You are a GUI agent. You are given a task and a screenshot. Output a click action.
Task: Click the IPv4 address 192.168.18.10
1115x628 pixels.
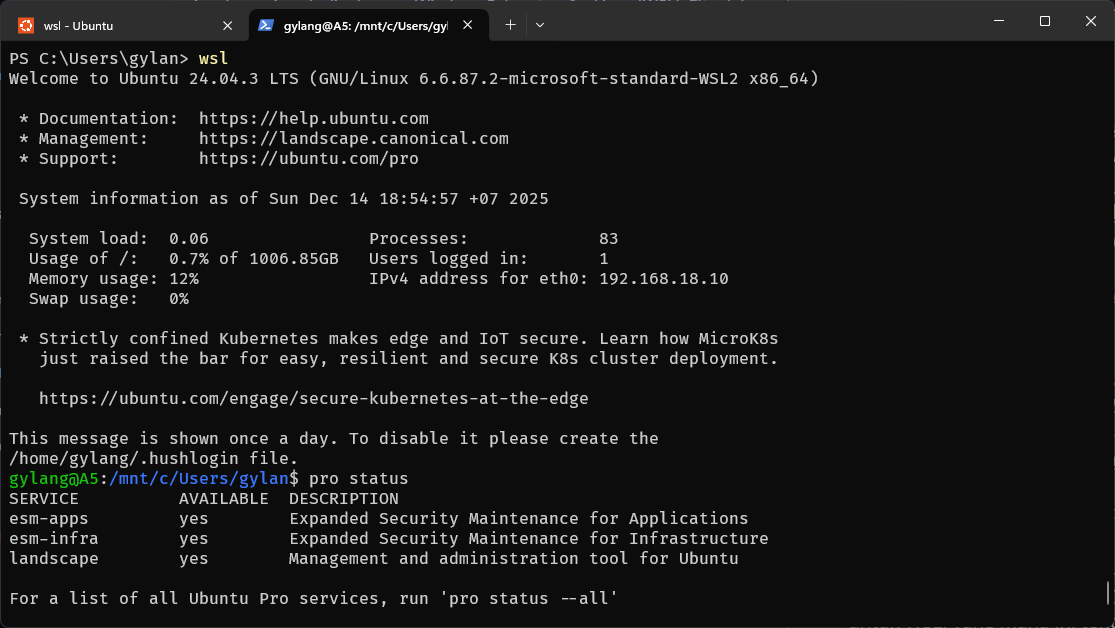pyautogui.click(x=663, y=279)
